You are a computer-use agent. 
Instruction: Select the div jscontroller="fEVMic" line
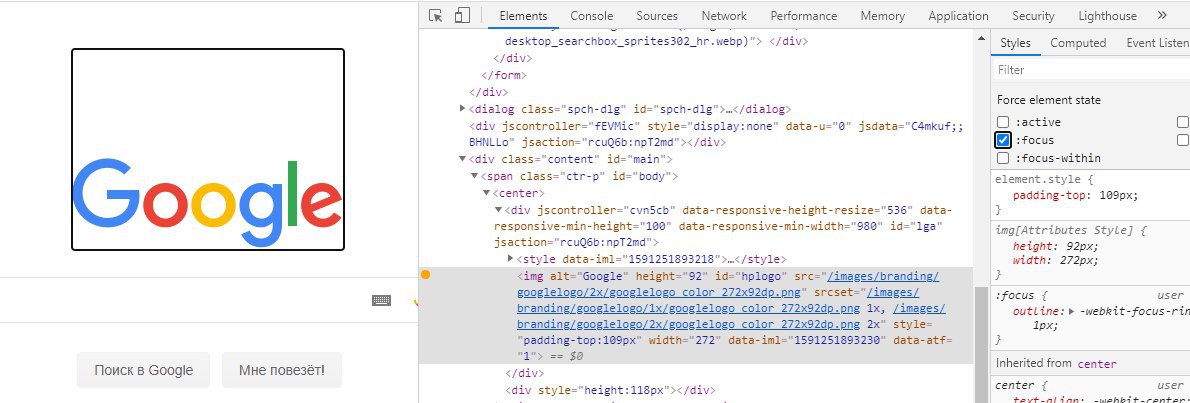[x=716, y=134]
